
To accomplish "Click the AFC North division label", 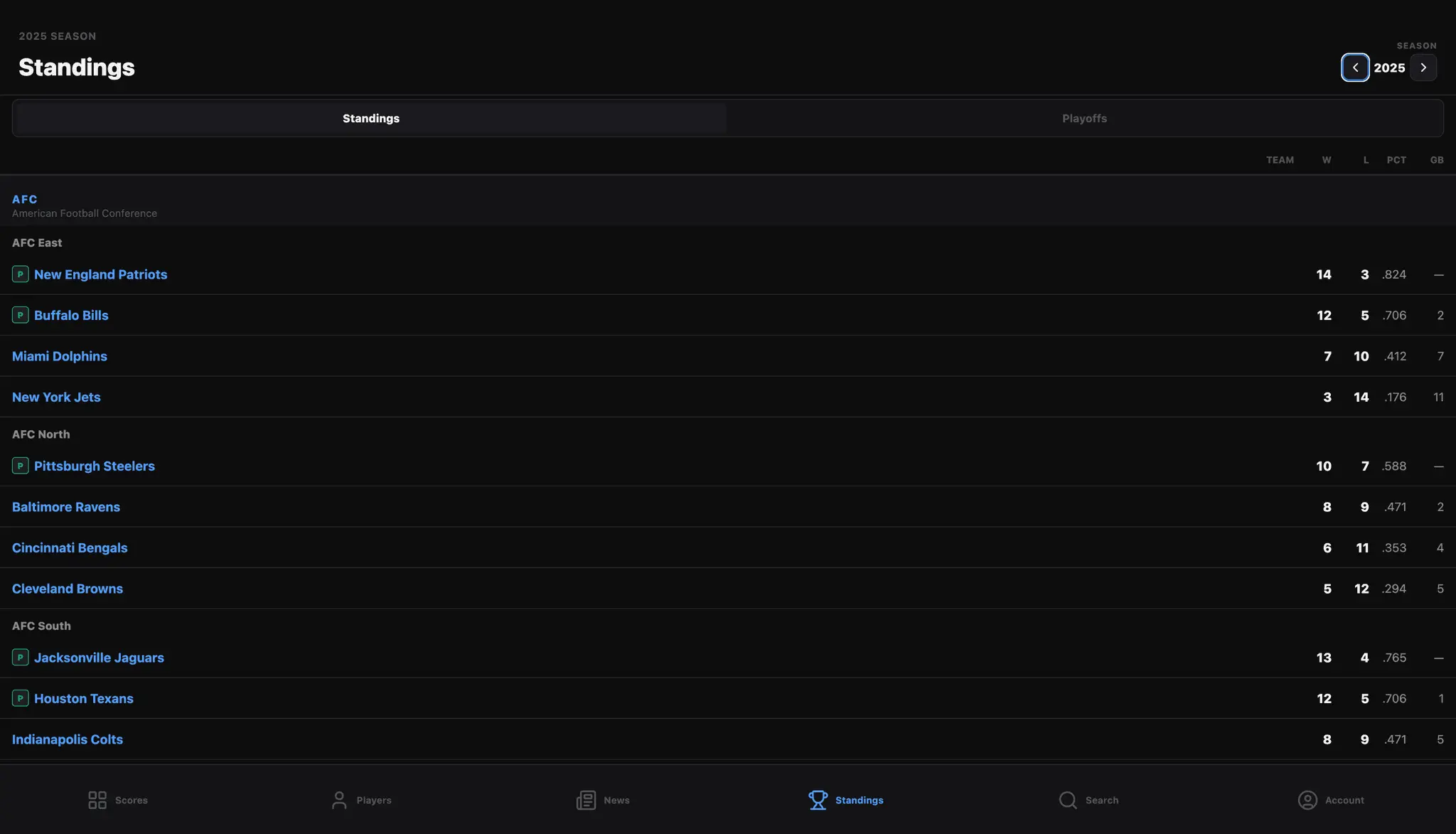I will (x=41, y=434).
